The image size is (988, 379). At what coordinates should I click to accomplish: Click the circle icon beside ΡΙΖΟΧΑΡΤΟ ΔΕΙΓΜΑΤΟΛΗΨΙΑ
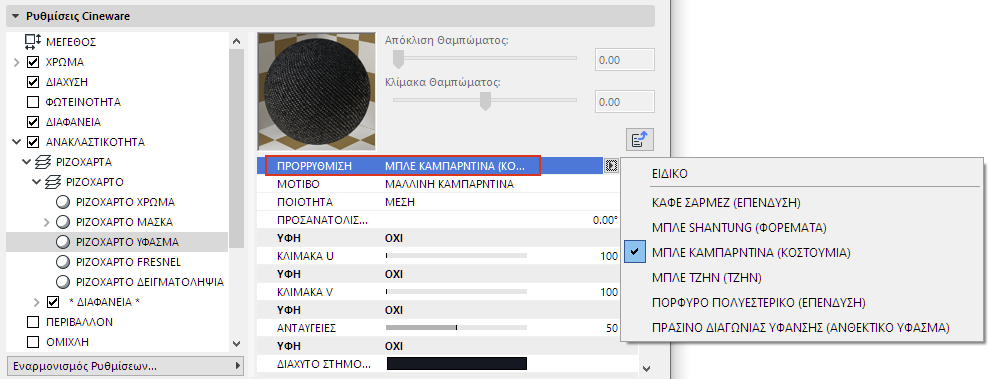(63, 282)
